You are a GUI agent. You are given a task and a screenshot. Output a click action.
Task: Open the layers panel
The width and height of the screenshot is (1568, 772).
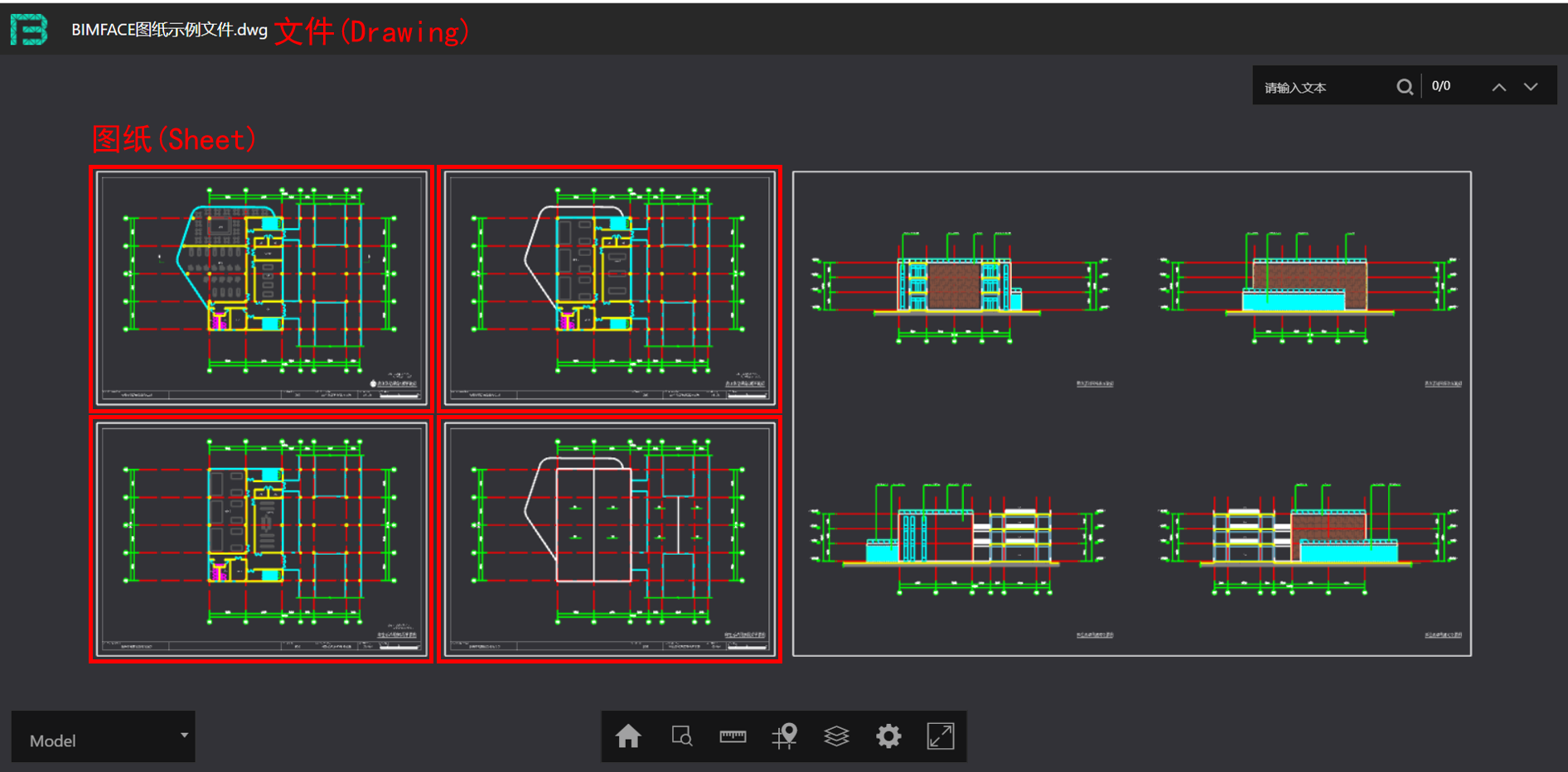pos(836,736)
